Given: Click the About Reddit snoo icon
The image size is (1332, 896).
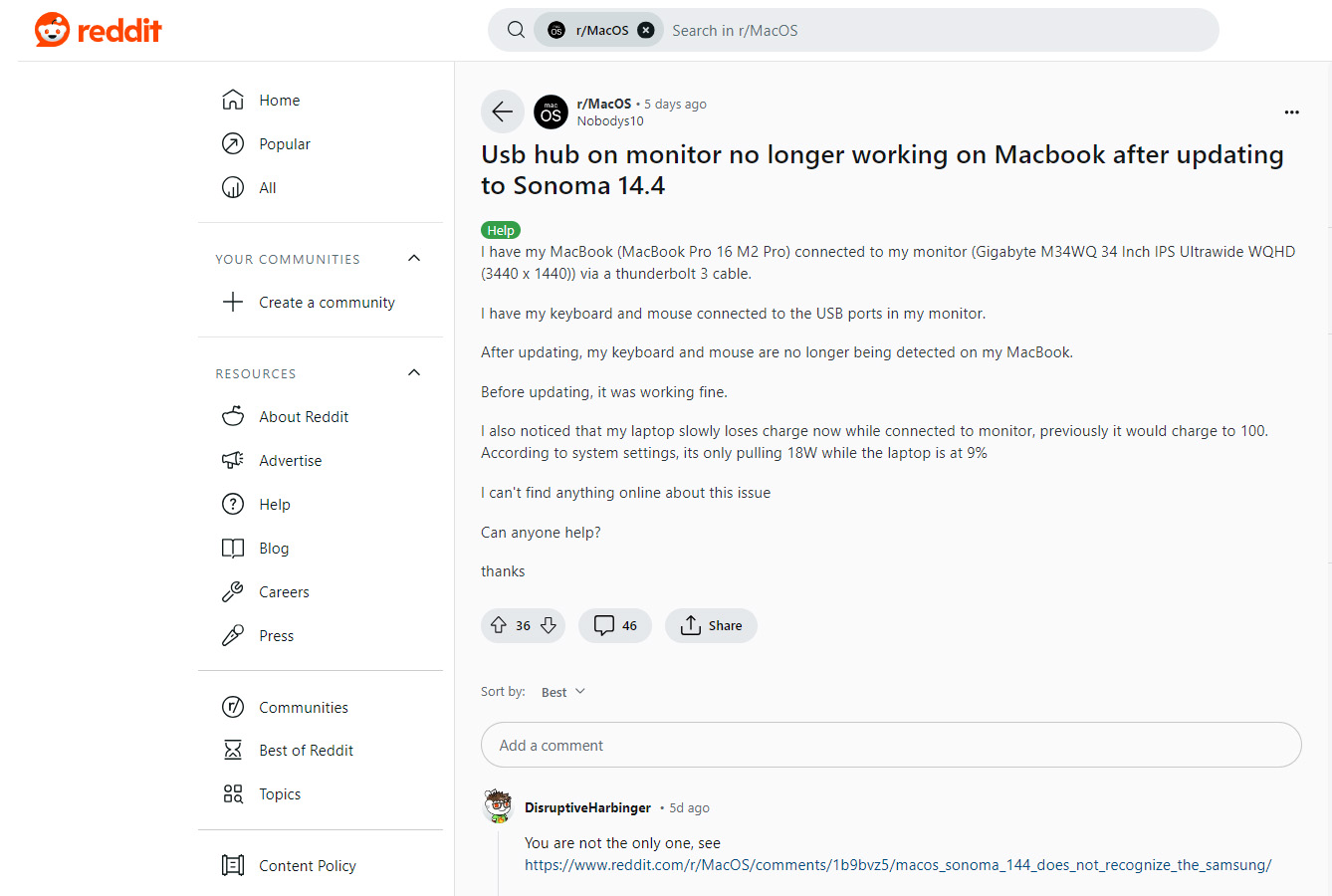Looking at the screenshot, I should (x=233, y=416).
